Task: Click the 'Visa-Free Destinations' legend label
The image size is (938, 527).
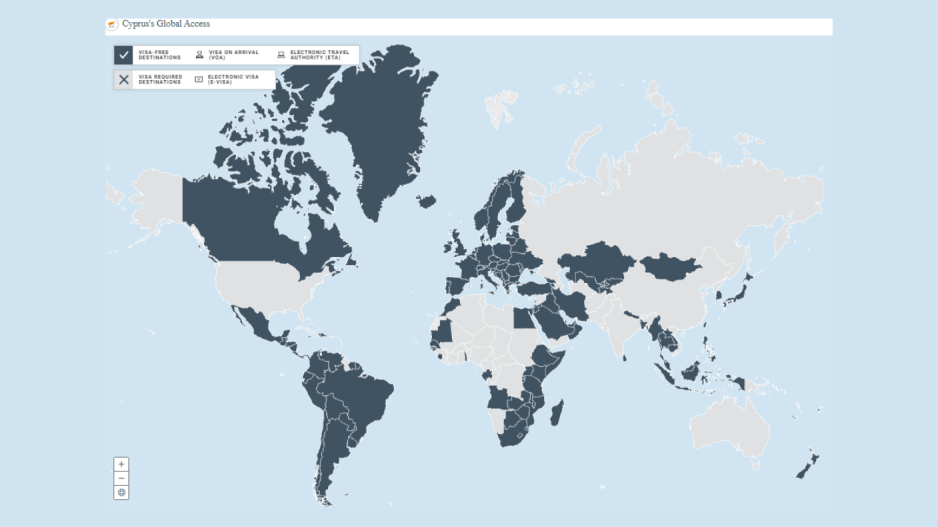Action: click(159, 55)
